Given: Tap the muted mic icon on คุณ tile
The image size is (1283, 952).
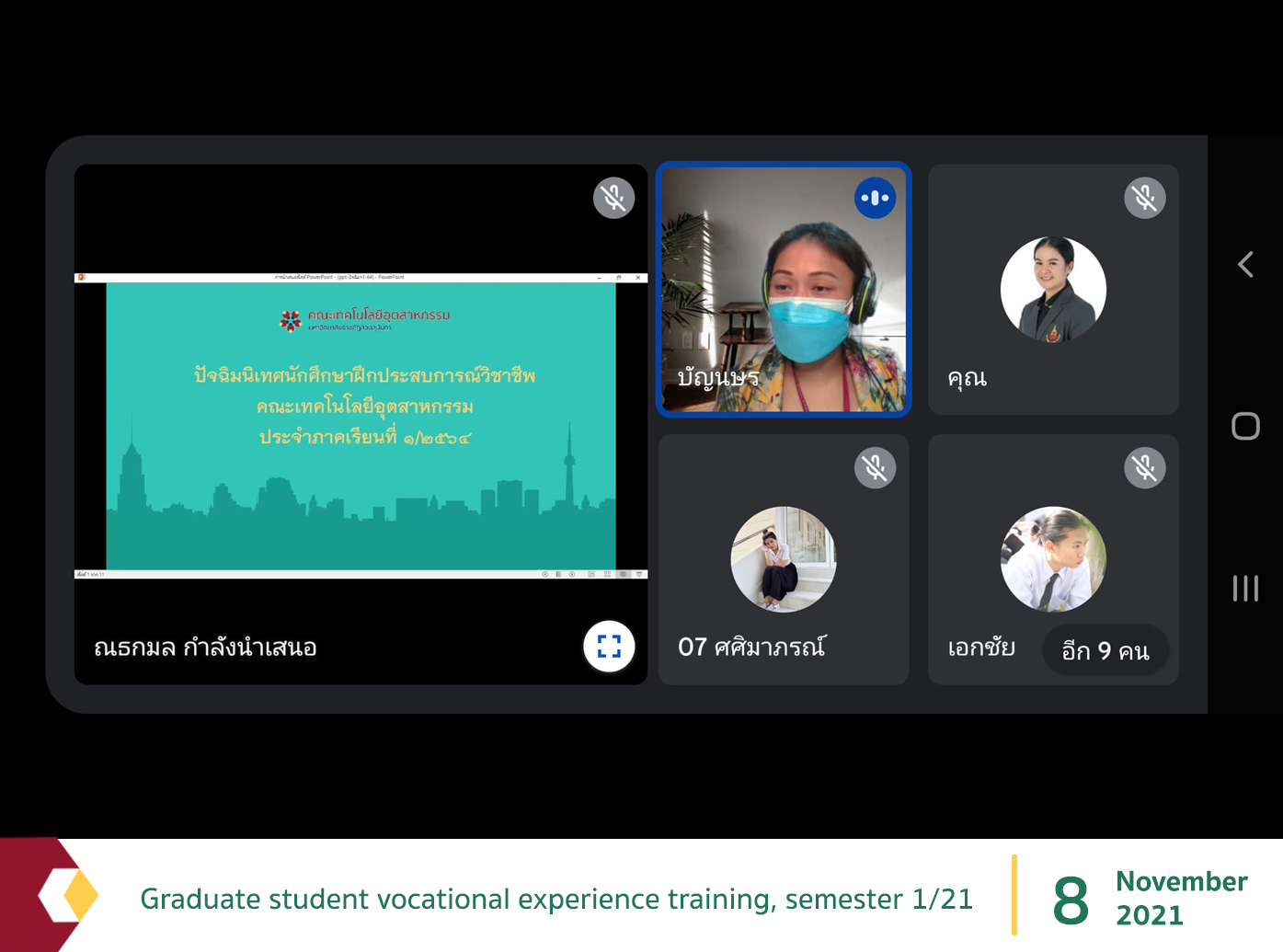Looking at the screenshot, I should [1144, 198].
